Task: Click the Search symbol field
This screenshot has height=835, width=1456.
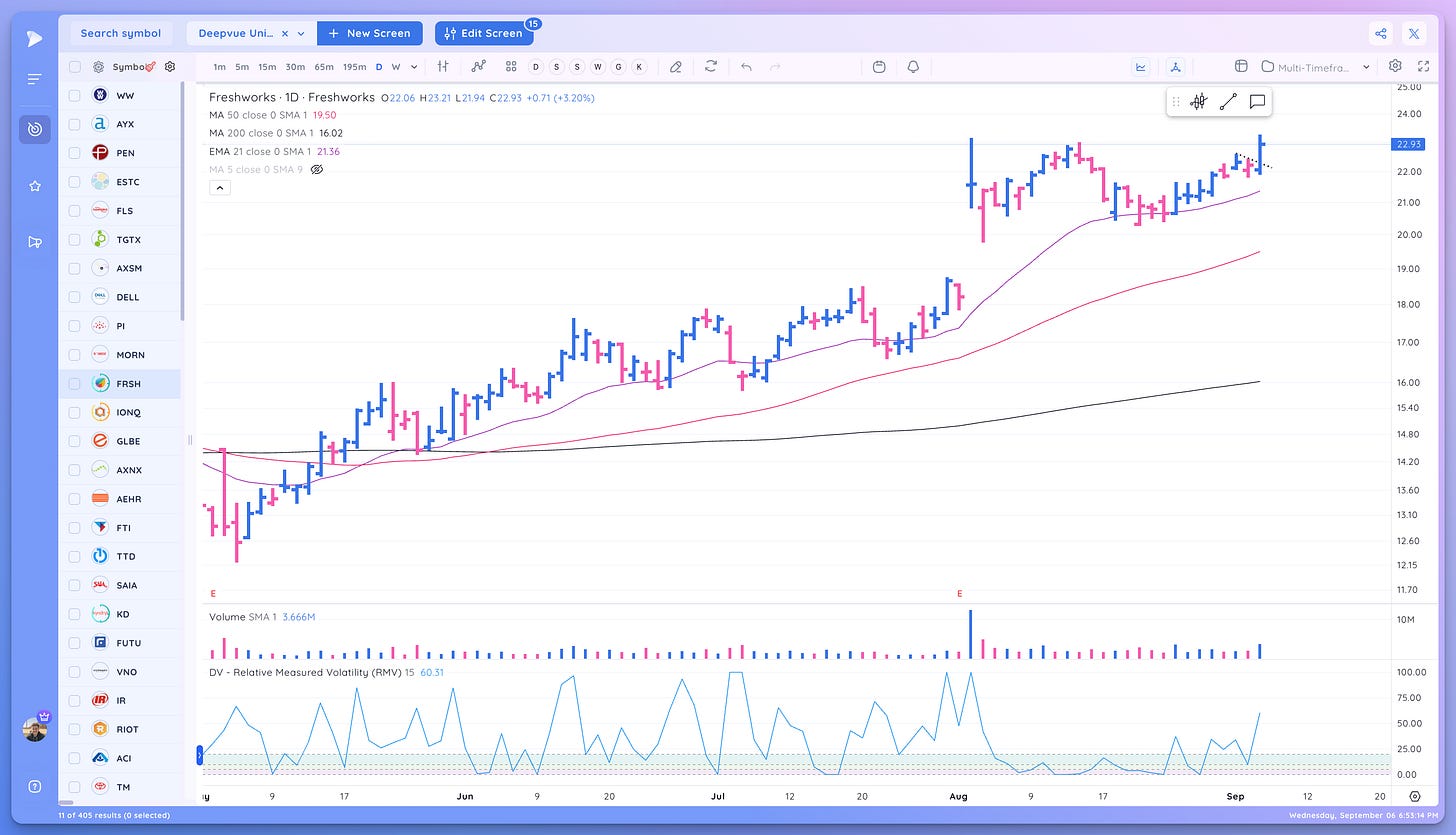Action: tap(121, 33)
